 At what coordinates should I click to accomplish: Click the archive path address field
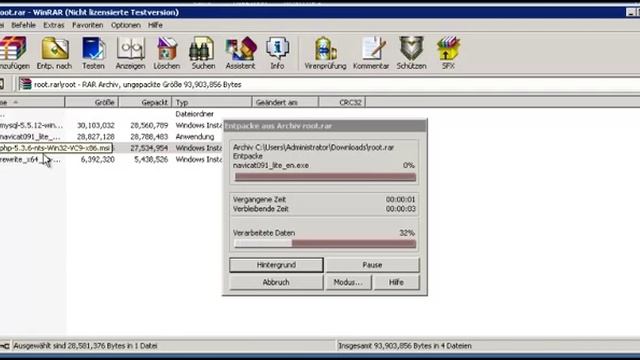coord(329,84)
